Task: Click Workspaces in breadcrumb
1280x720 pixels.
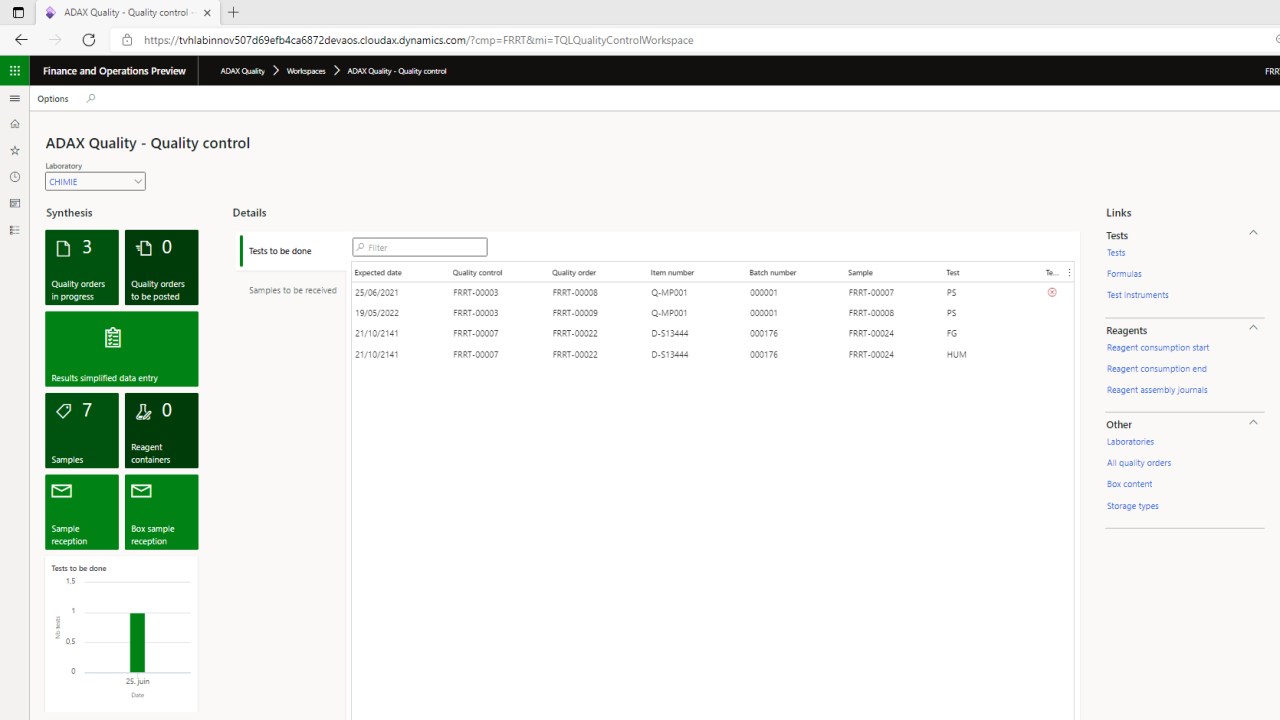Action: click(306, 71)
